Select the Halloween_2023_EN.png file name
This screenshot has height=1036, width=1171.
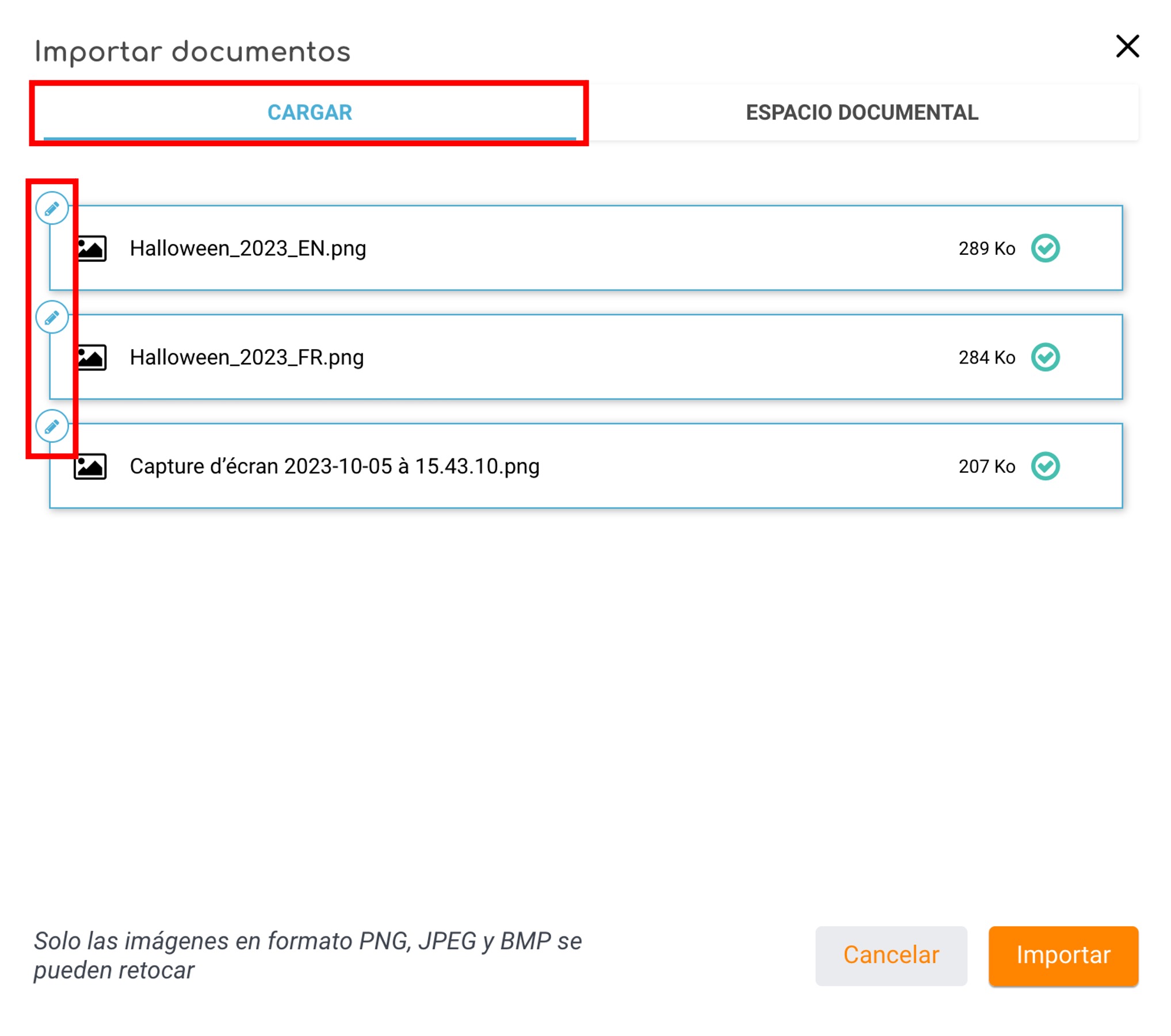248,249
